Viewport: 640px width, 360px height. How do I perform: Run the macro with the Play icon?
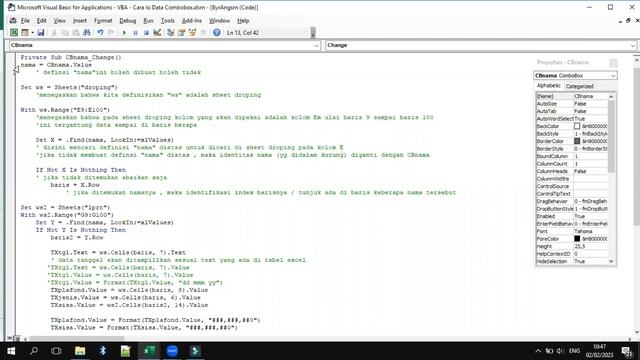(124, 32)
